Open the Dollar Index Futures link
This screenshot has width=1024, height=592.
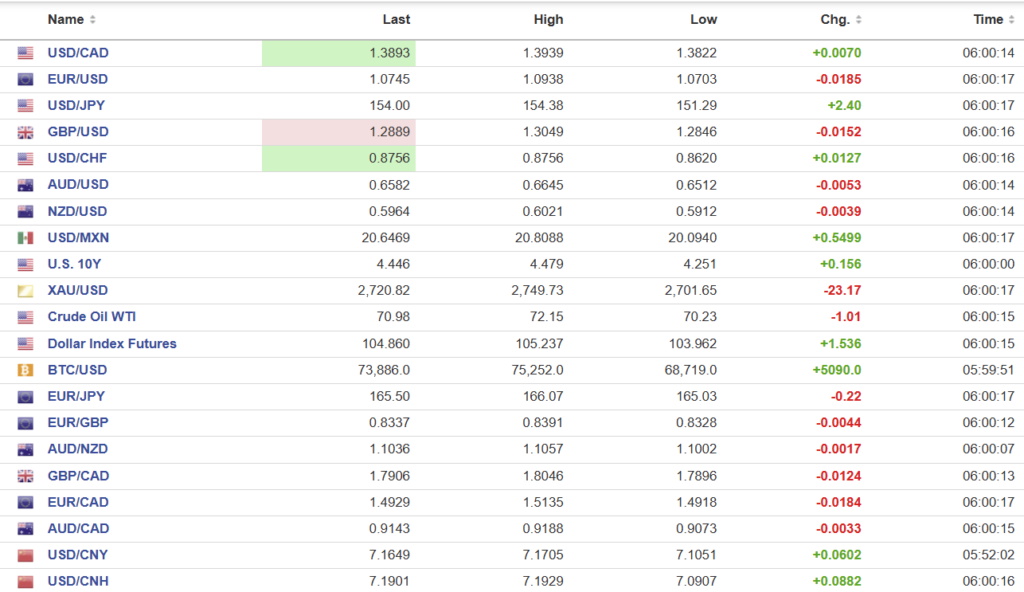click(111, 344)
